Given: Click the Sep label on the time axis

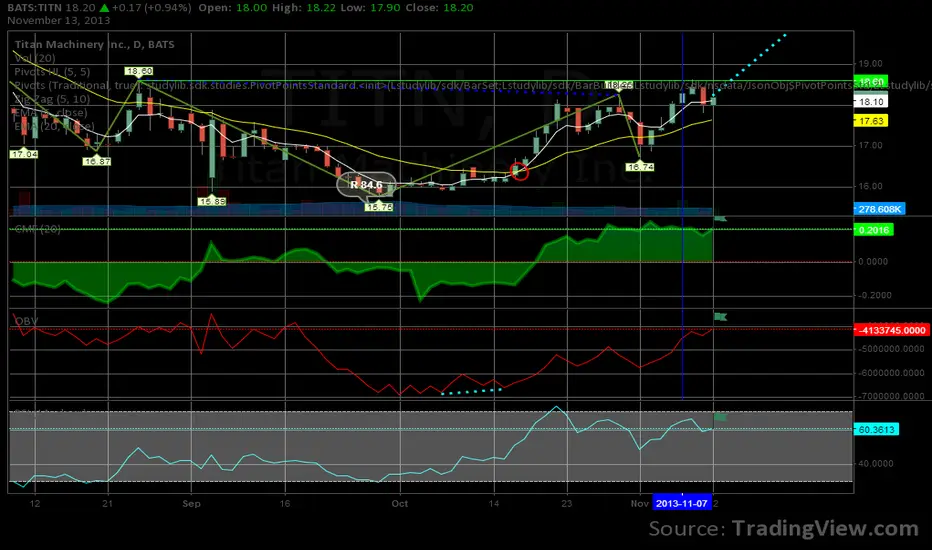Looking at the screenshot, I should 191,504.
